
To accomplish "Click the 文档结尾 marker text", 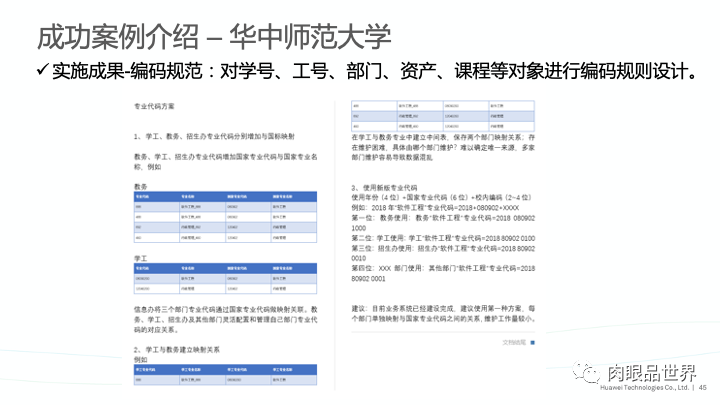I will coord(514,343).
